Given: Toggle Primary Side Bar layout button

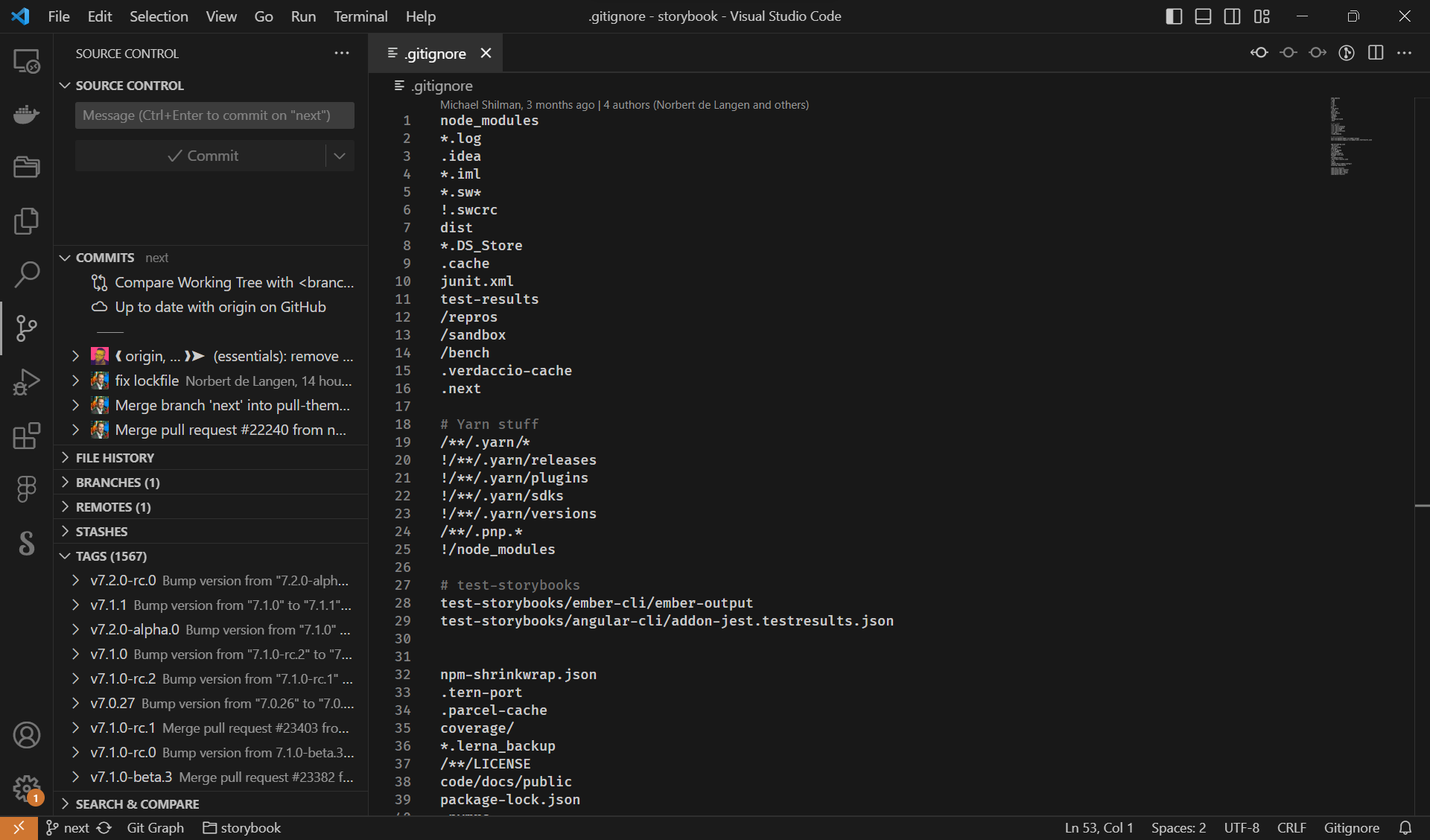Looking at the screenshot, I should point(1174,16).
